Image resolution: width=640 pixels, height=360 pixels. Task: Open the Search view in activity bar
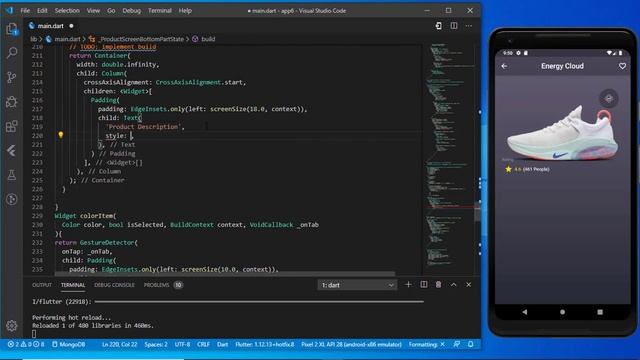(x=12, y=53)
